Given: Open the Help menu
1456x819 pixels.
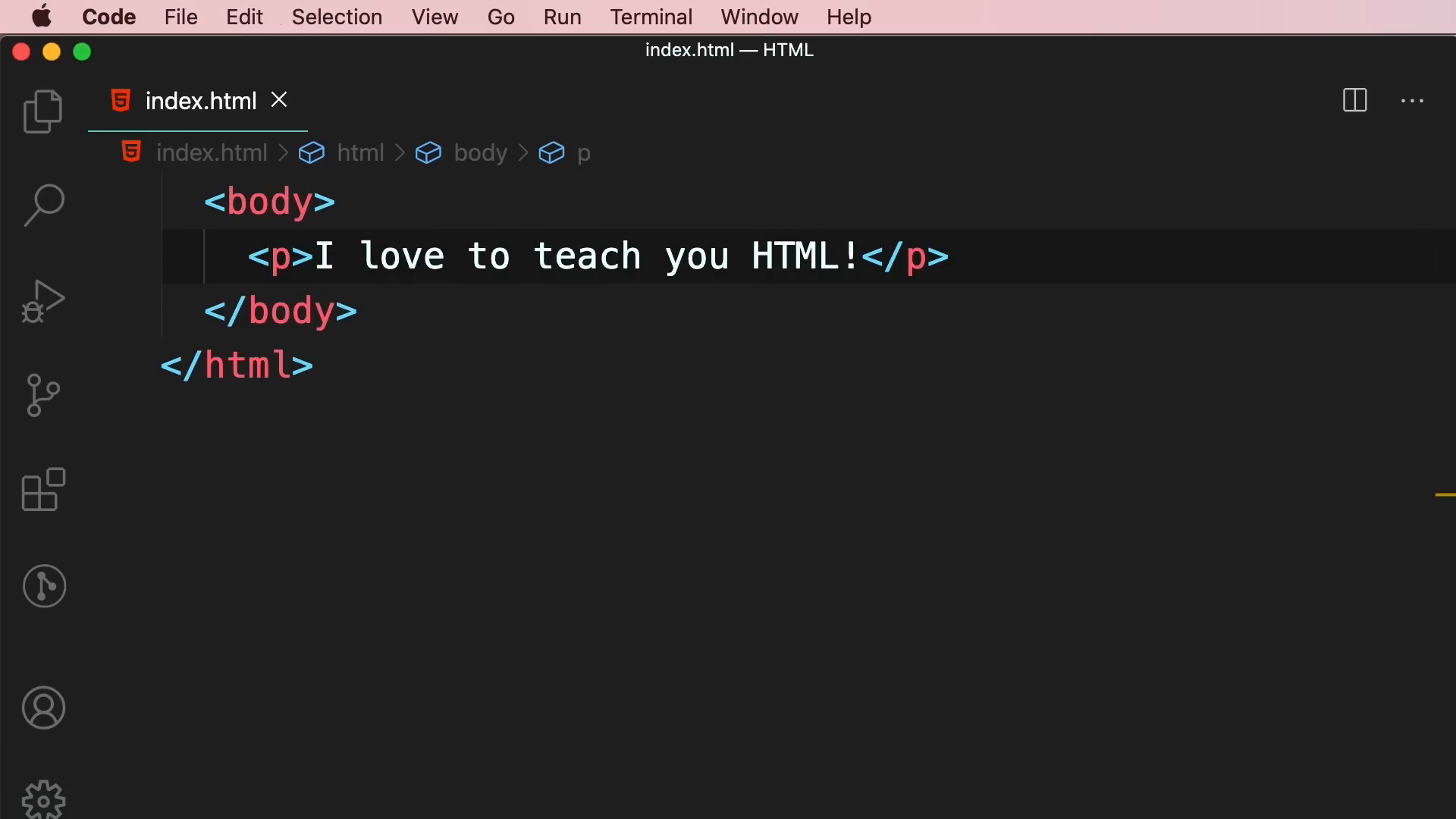Looking at the screenshot, I should pos(849,17).
